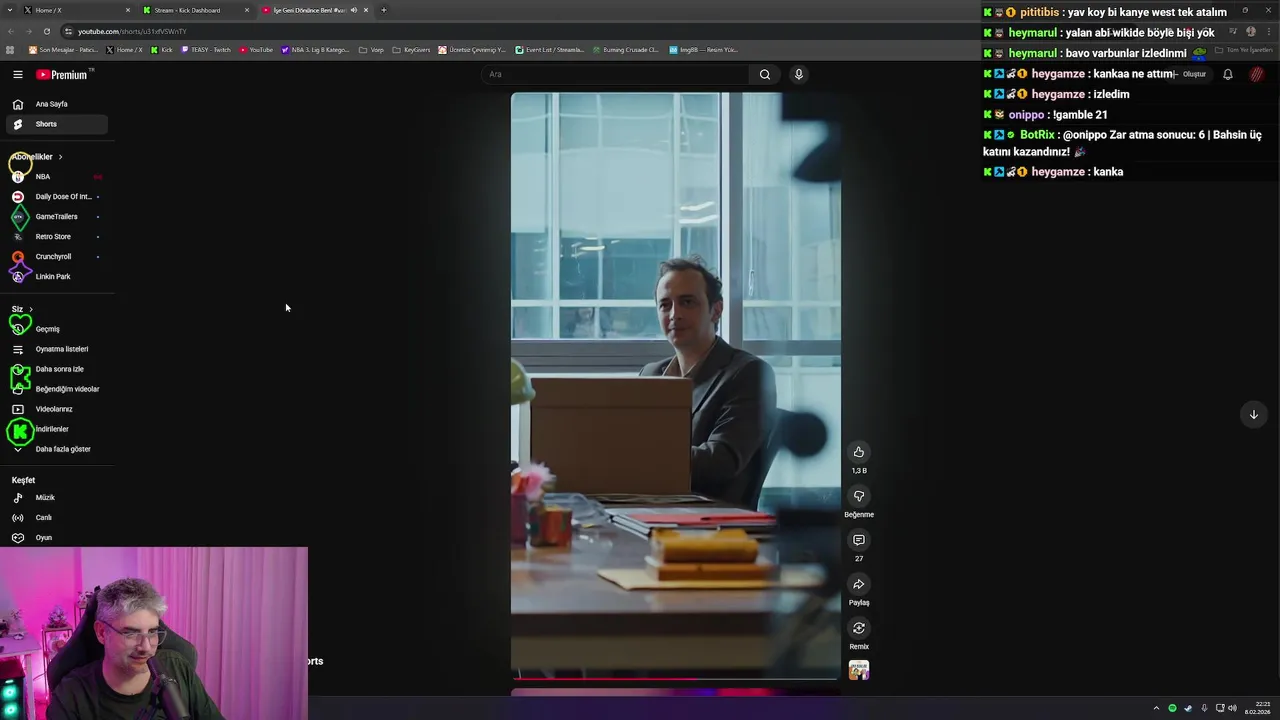Open the NBA subscription channel
The width and height of the screenshot is (1280, 720).
point(56,177)
